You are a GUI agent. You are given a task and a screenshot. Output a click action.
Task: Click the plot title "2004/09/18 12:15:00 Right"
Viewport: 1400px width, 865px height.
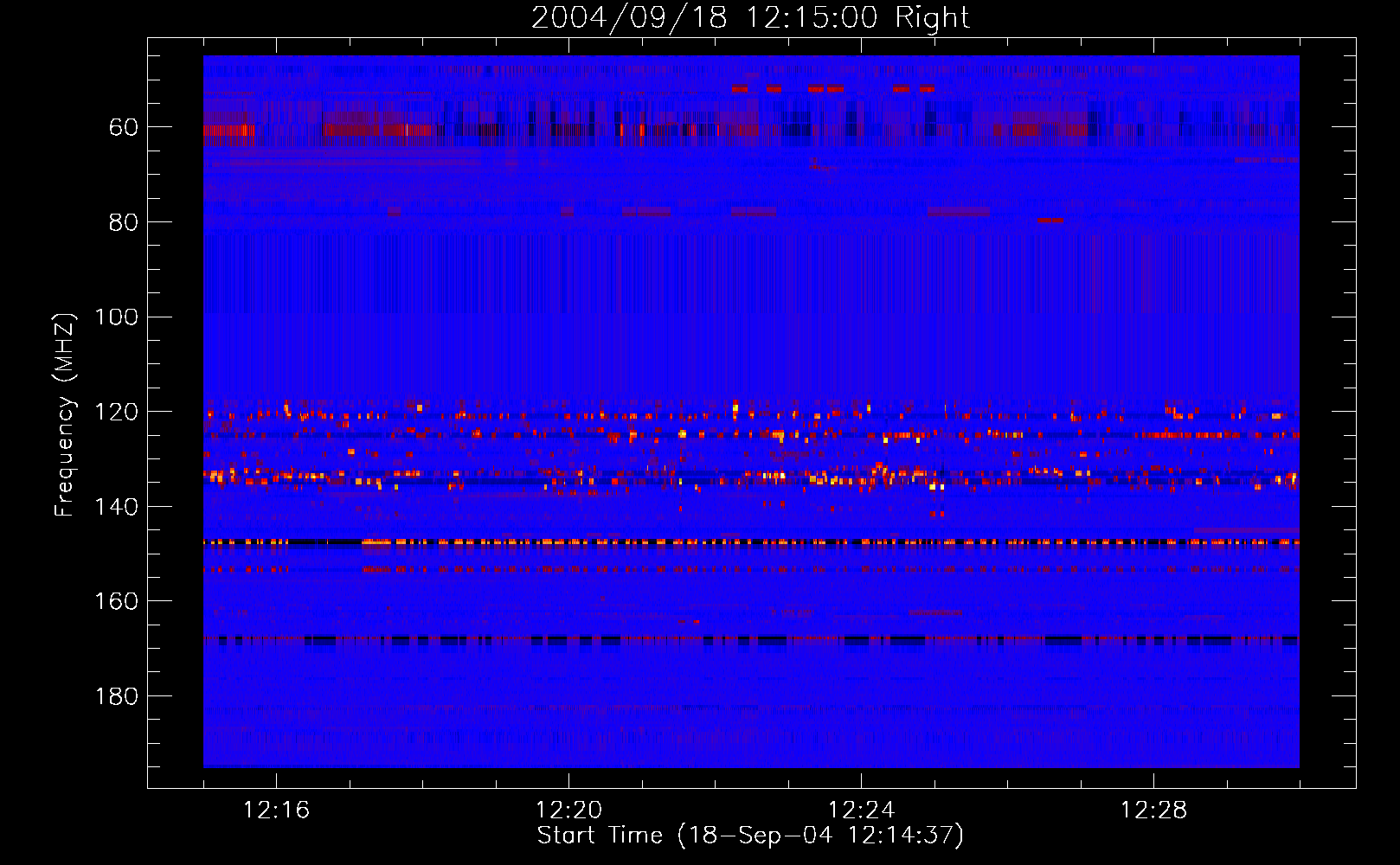750,17
